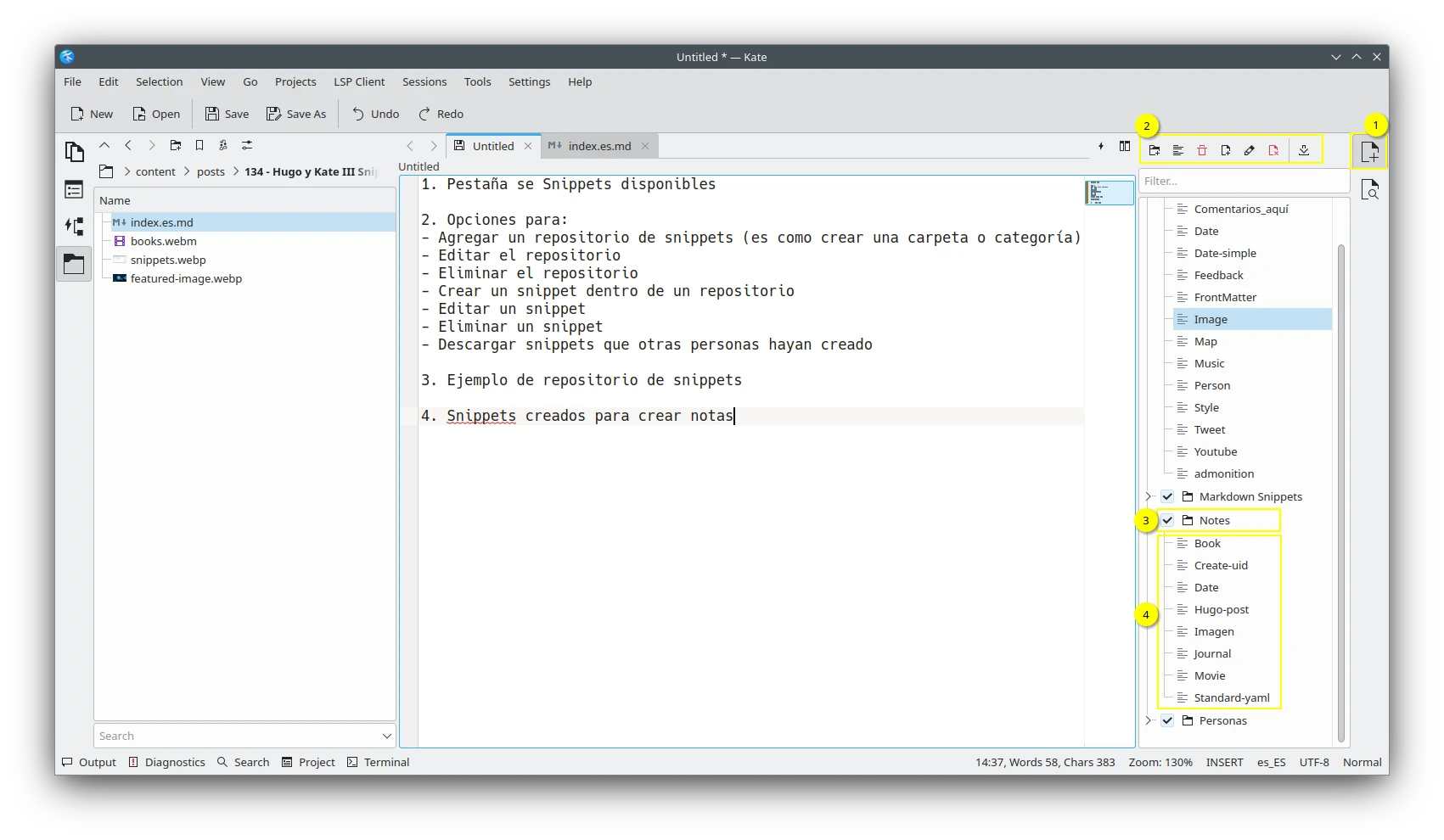Viewport: 1444px width, 840px height.
Task: Open the Snippets sidebar panel icon
Action: (x=1369, y=153)
